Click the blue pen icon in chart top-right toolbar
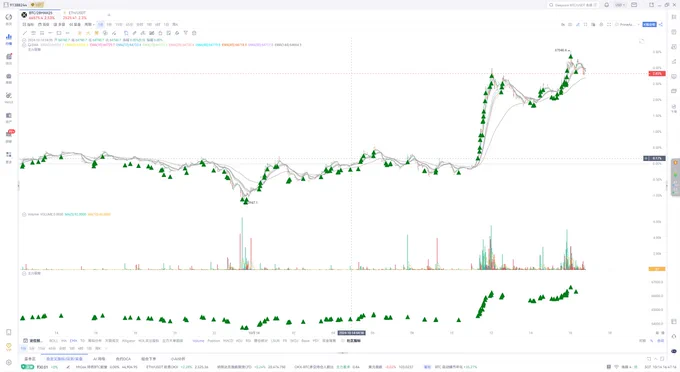This screenshot has height=372, width=680. [578, 25]
